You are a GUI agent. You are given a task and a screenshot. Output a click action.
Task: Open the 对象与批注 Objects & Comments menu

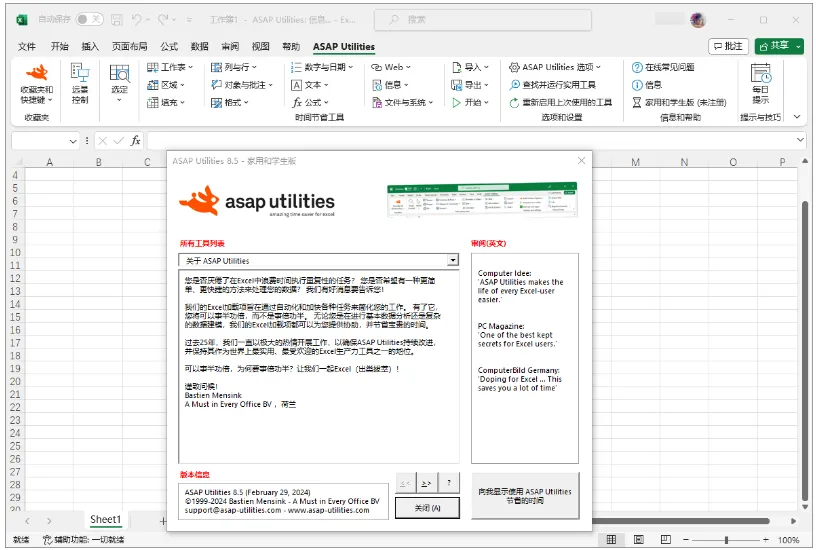click(242, 85)
